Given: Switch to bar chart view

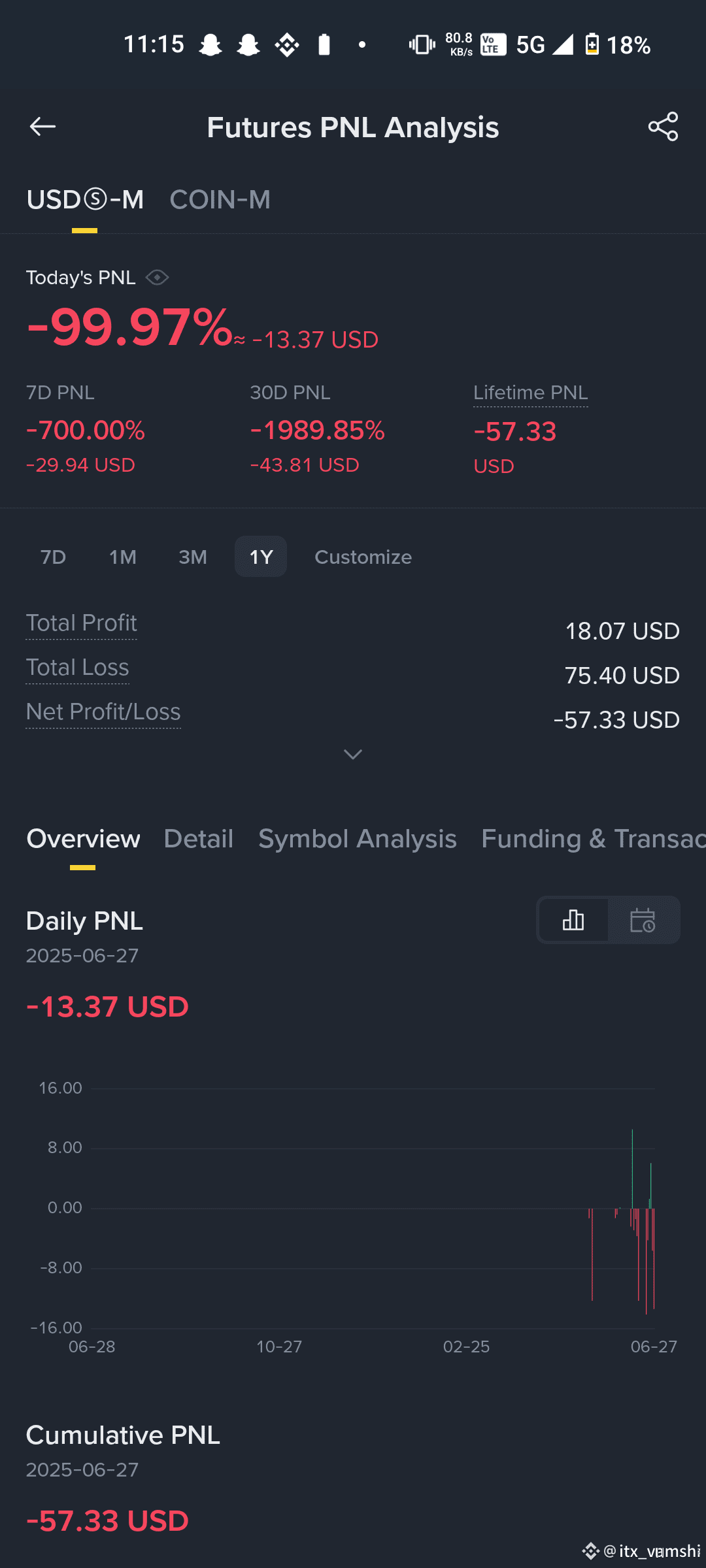Looking at the screenshot, I should pos(573,920).
